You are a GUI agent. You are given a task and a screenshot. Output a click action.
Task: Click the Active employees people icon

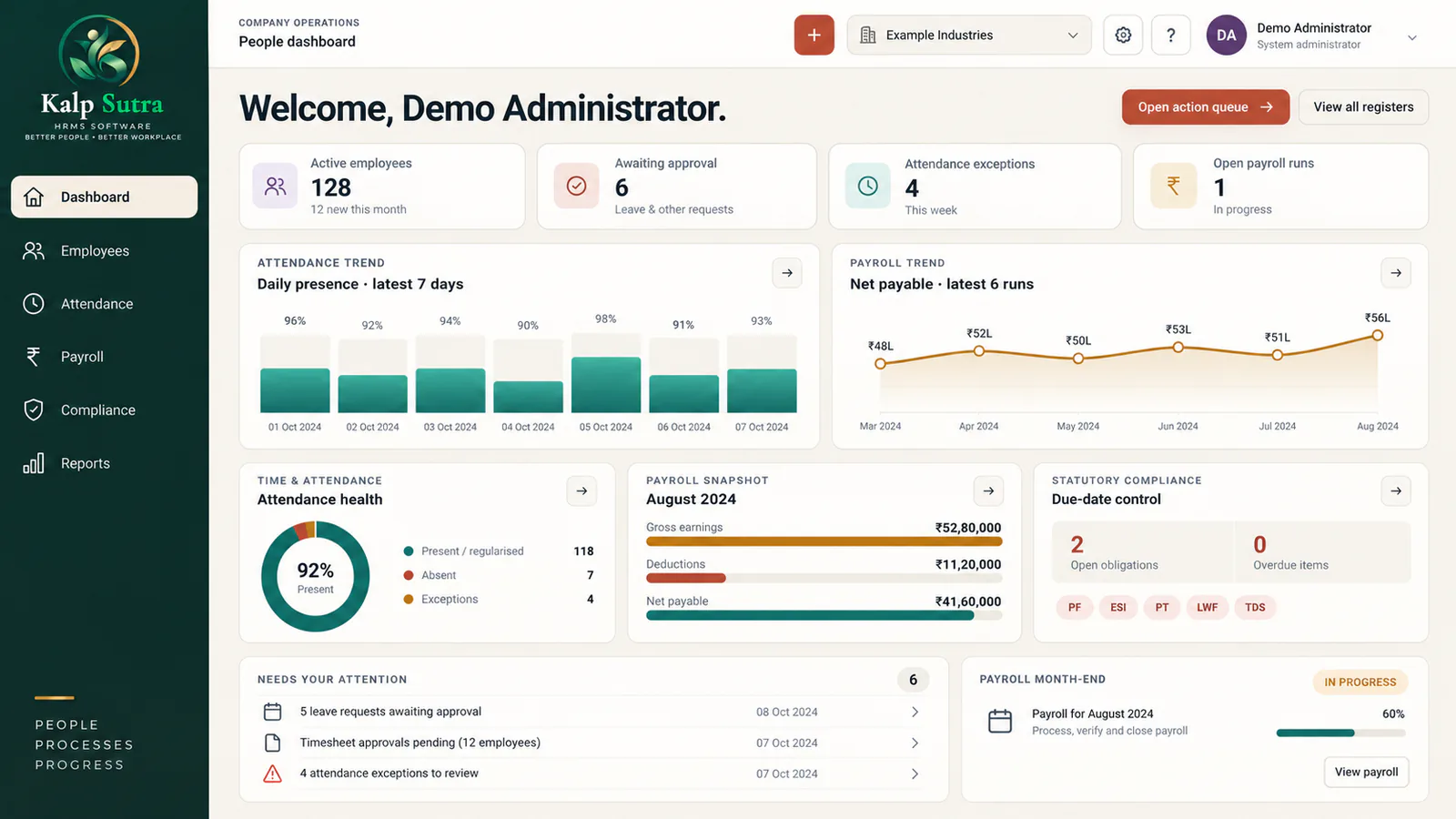(x=275, y=187)
